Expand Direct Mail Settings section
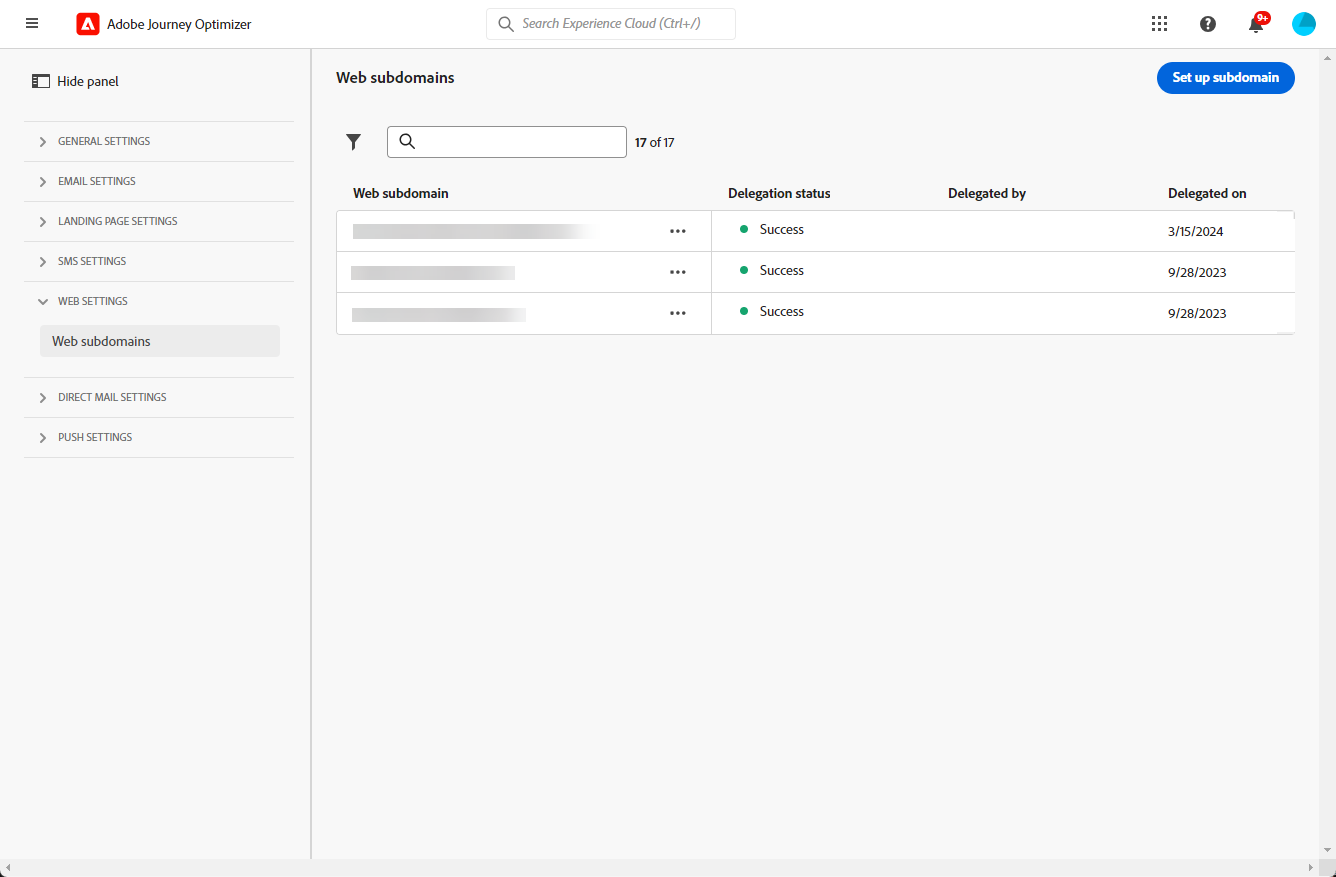Screen dimensions: 1336x877 click(112, 397)
